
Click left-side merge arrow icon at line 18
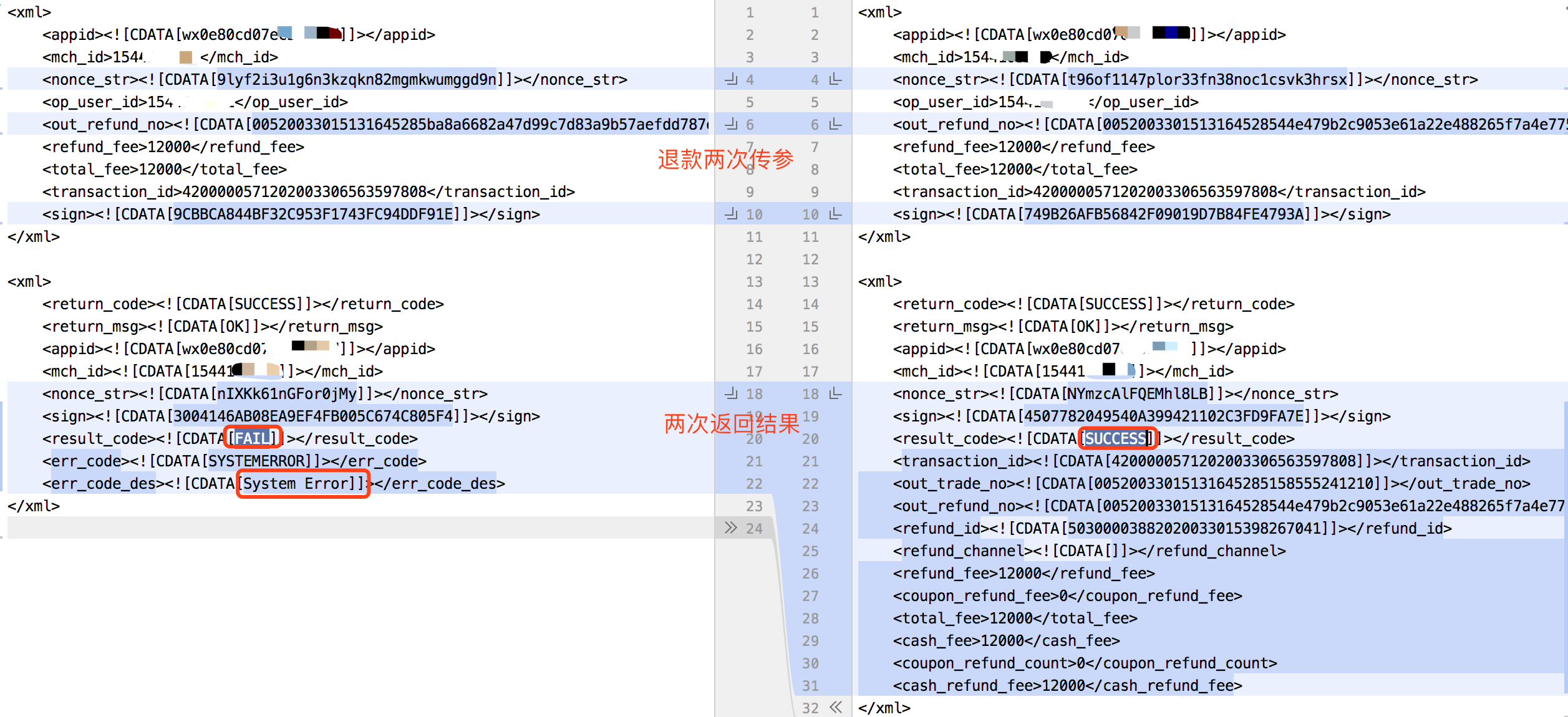point(731,393)
